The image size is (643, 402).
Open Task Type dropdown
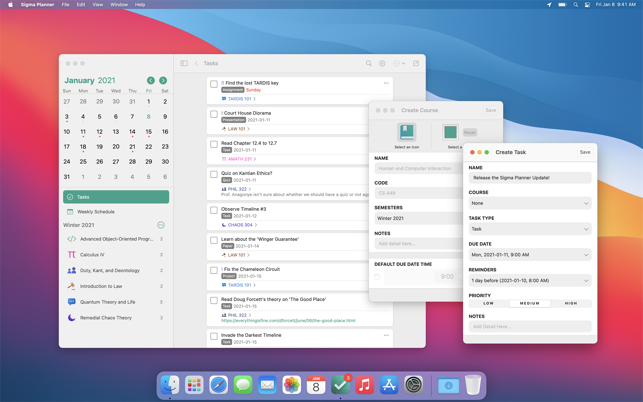[x=530, y=229]
